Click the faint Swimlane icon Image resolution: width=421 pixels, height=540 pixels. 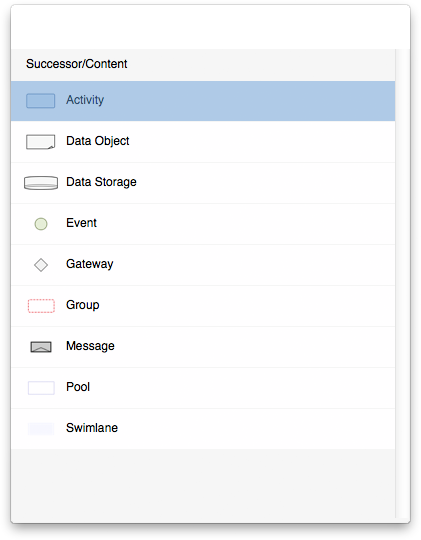[x=41, y=429]
